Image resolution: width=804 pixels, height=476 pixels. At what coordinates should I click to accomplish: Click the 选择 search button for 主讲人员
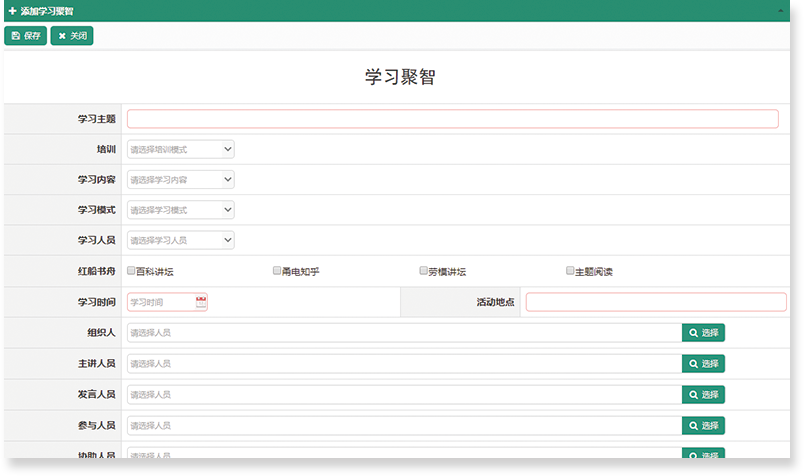[x=703, y=364]
